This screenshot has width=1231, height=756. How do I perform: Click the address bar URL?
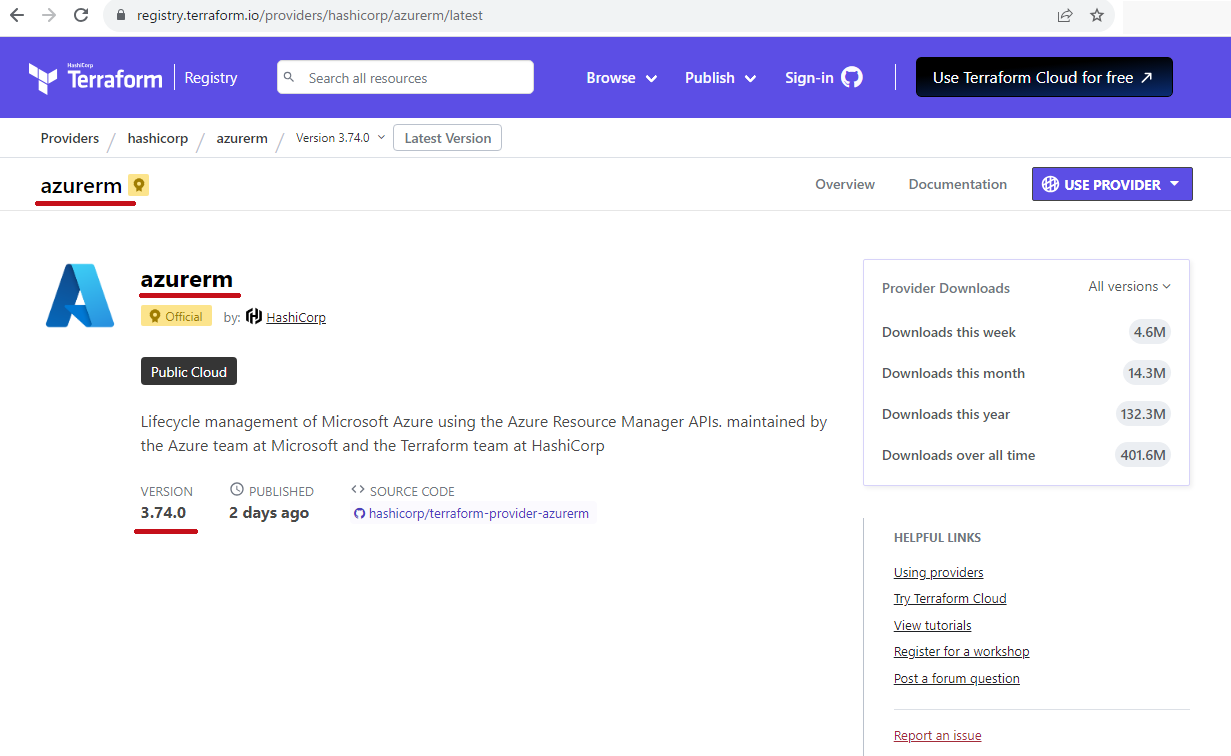point(310,16)
